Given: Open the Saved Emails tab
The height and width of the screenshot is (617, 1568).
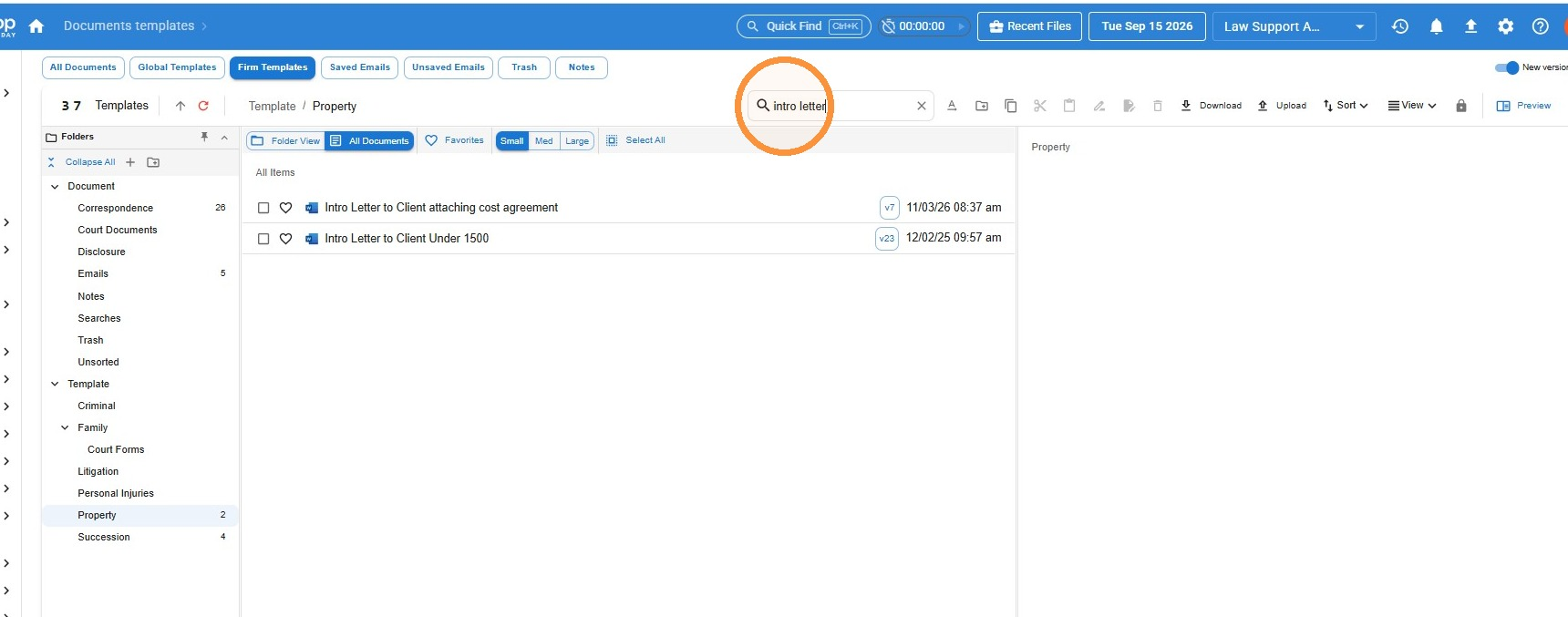Looking at the screenshot, I should (360, 67).
